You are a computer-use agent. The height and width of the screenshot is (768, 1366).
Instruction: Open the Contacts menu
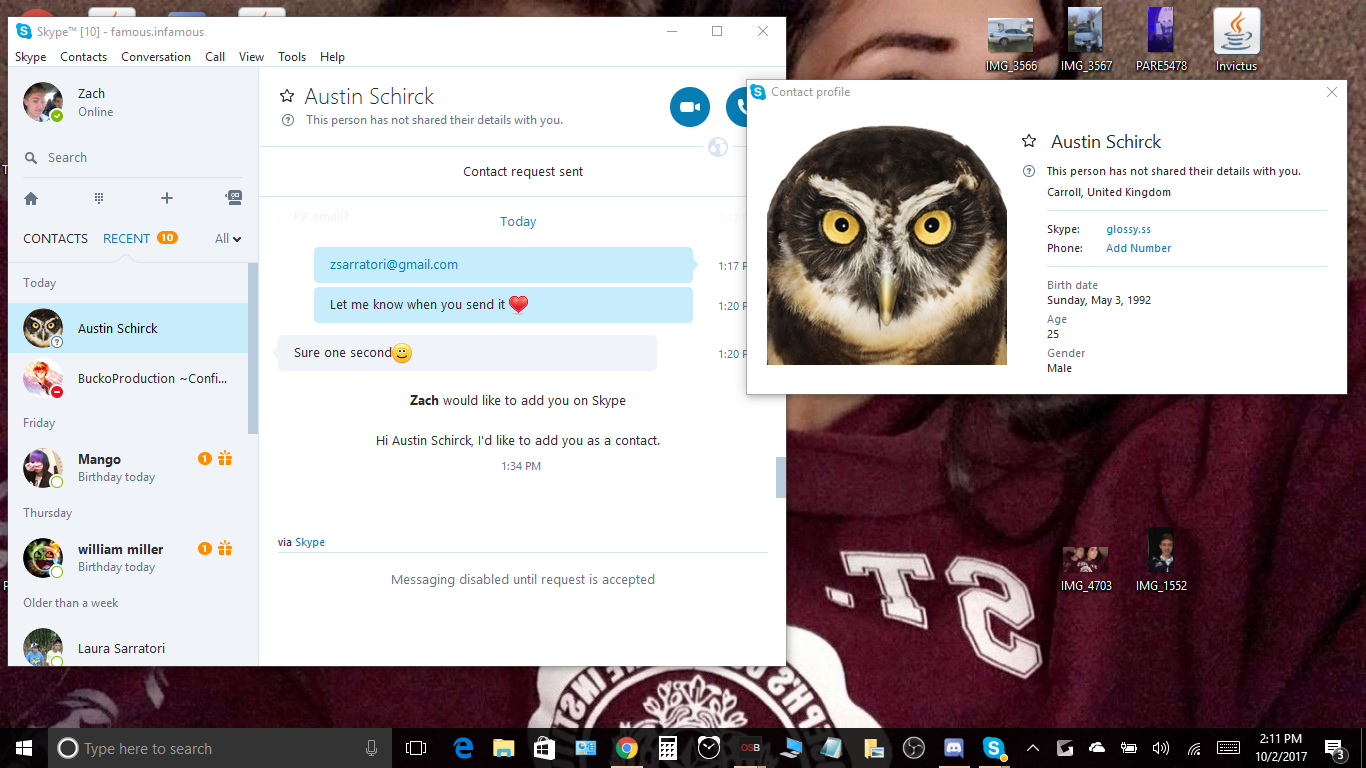pos(84,57)
